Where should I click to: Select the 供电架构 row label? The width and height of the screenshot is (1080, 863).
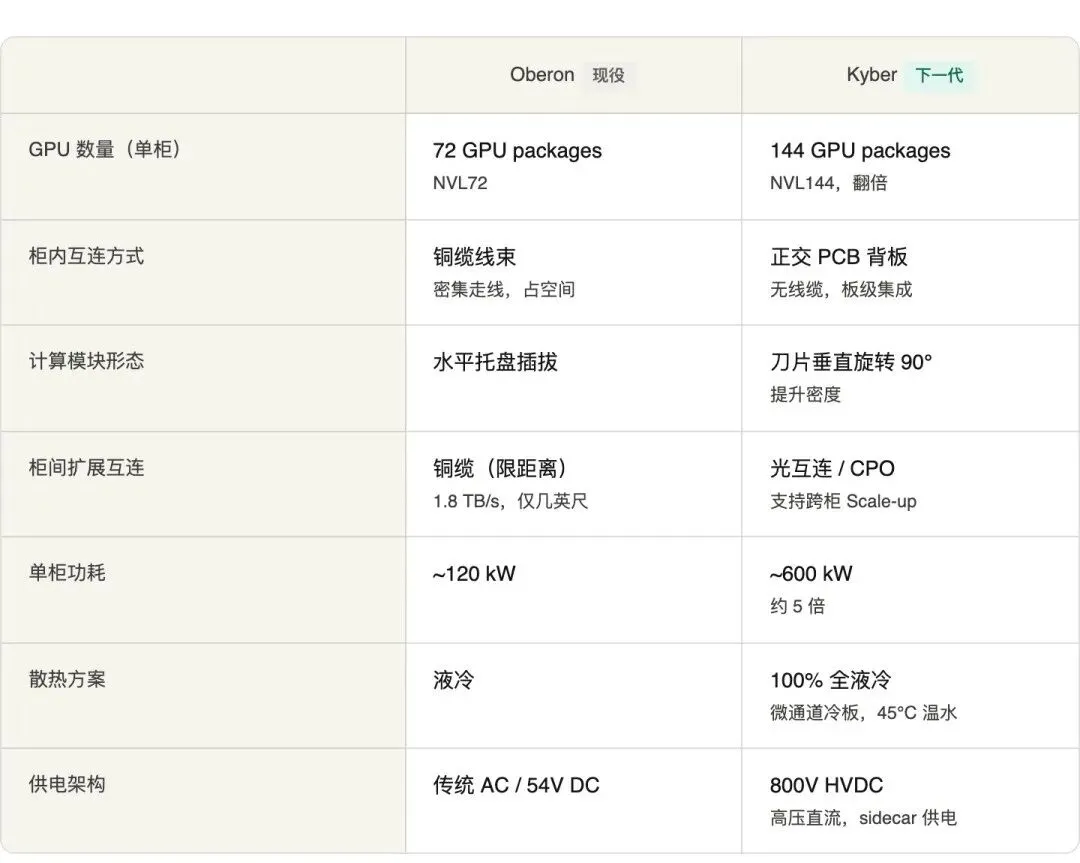pyautogui.click(x=67, y=784)
